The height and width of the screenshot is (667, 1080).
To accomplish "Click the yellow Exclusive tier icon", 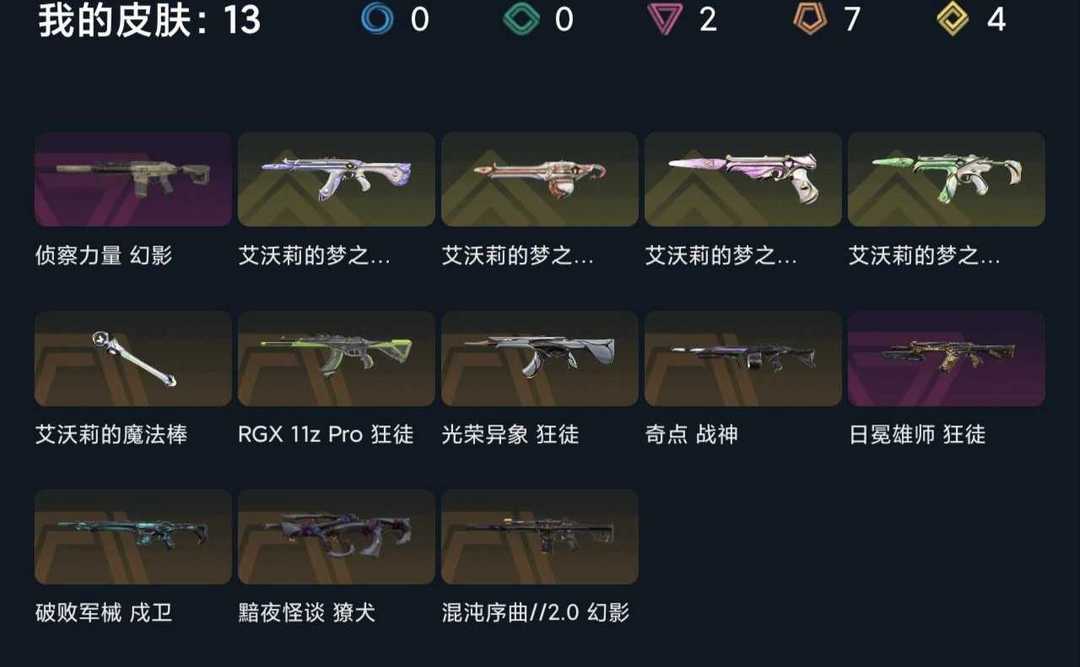I will click(x=953, y=19).
